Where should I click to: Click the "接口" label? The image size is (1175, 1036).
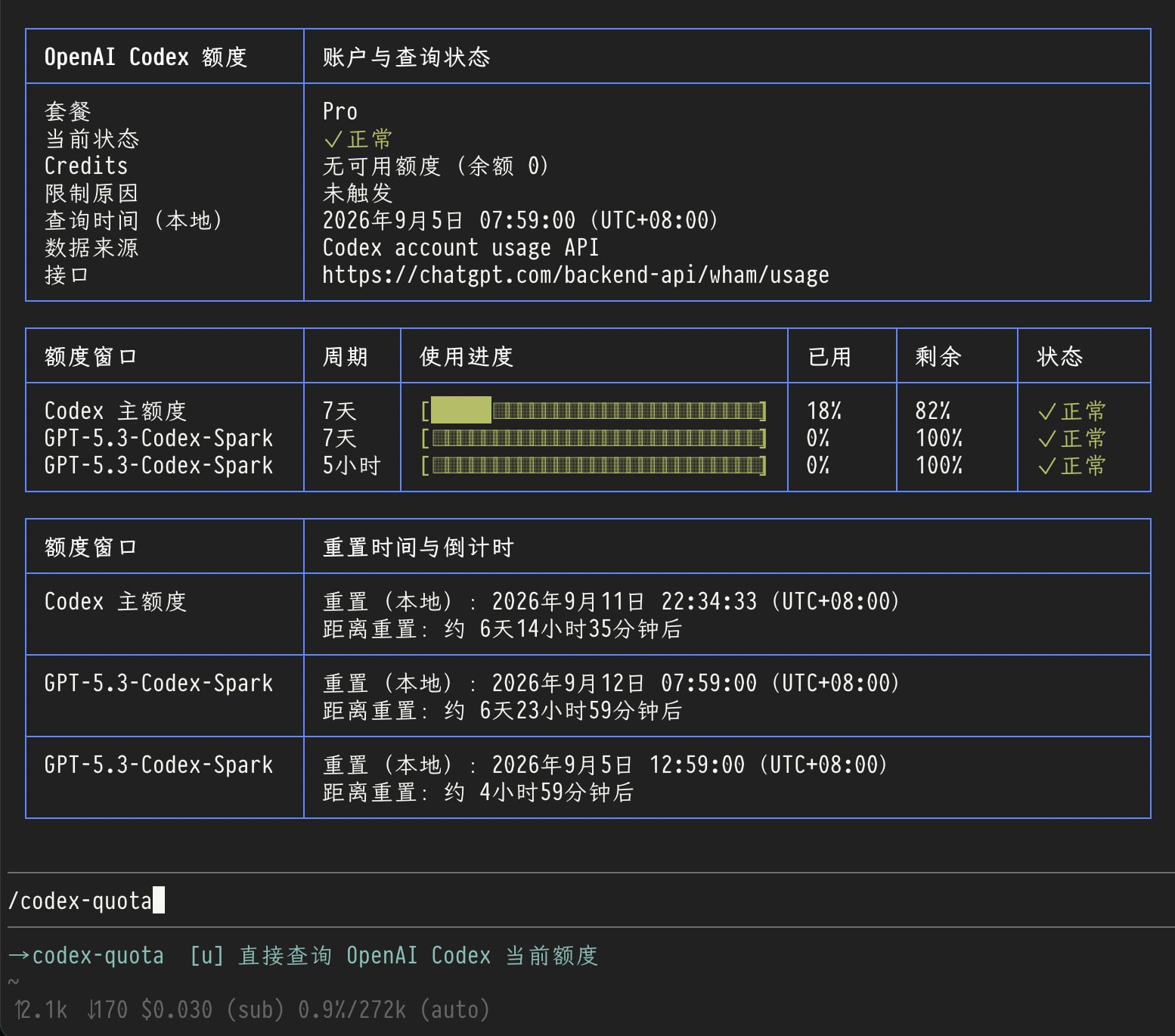pyautogui.click(x=67, y=275)
